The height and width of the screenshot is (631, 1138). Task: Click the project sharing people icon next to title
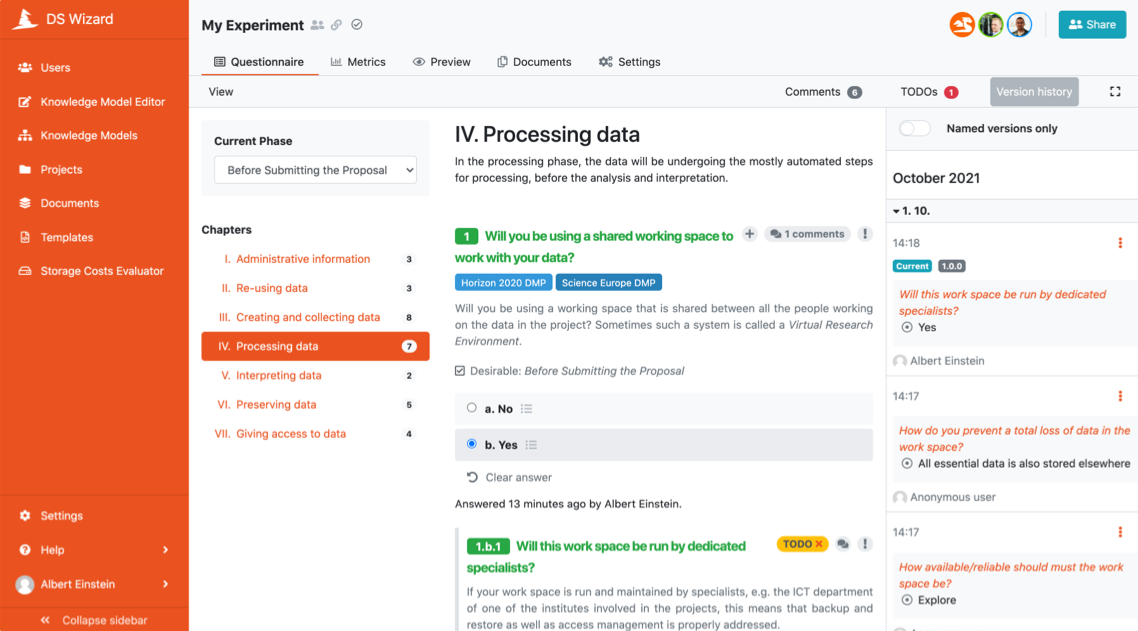(317, 25)
